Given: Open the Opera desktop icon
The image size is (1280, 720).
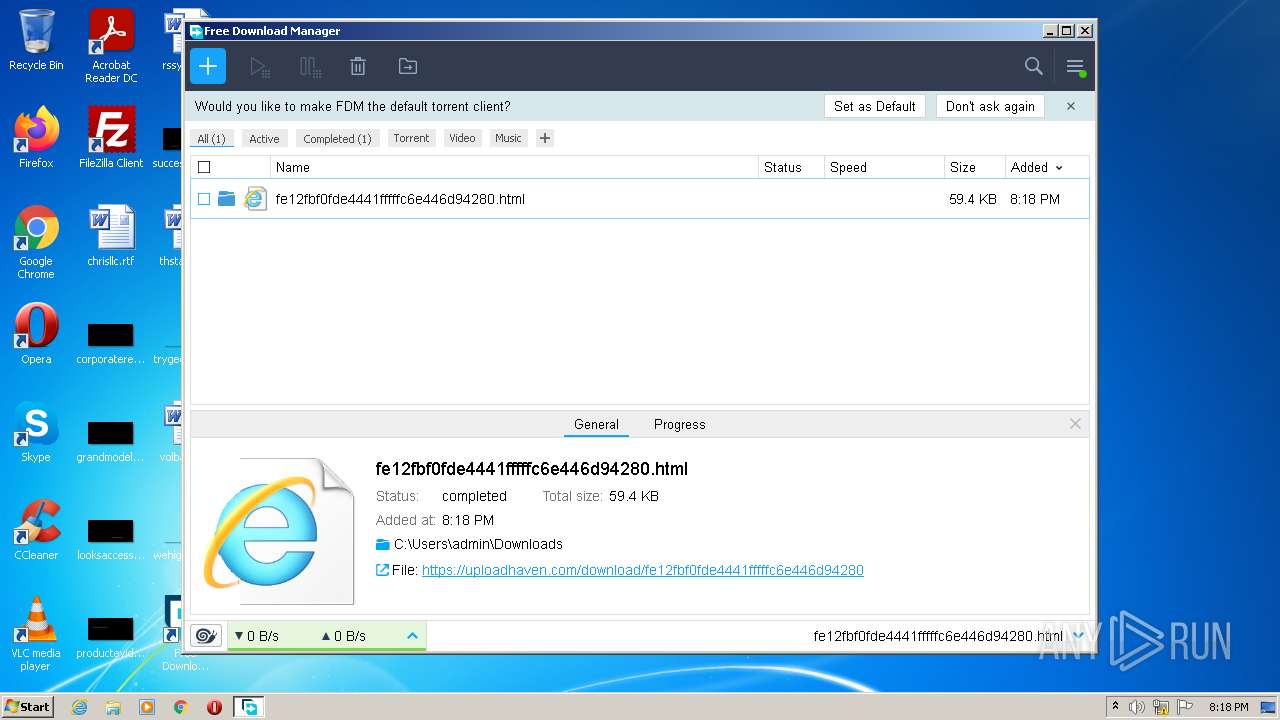Looking at the screenshot, I should coord(36,334).
